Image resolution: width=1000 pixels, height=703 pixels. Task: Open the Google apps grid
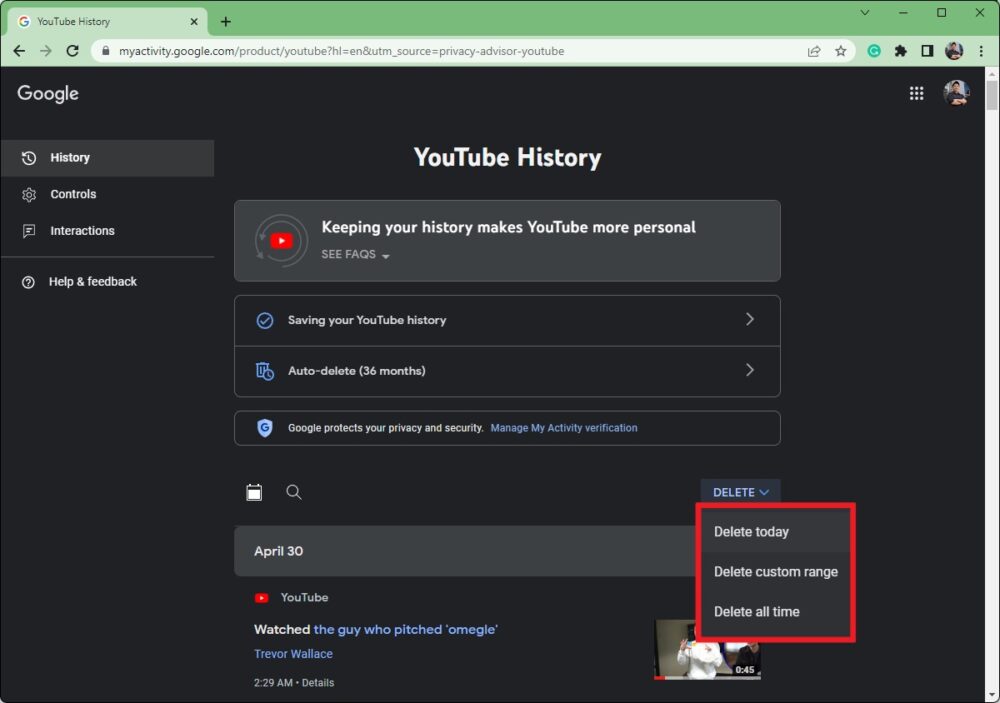pos(916,93)
